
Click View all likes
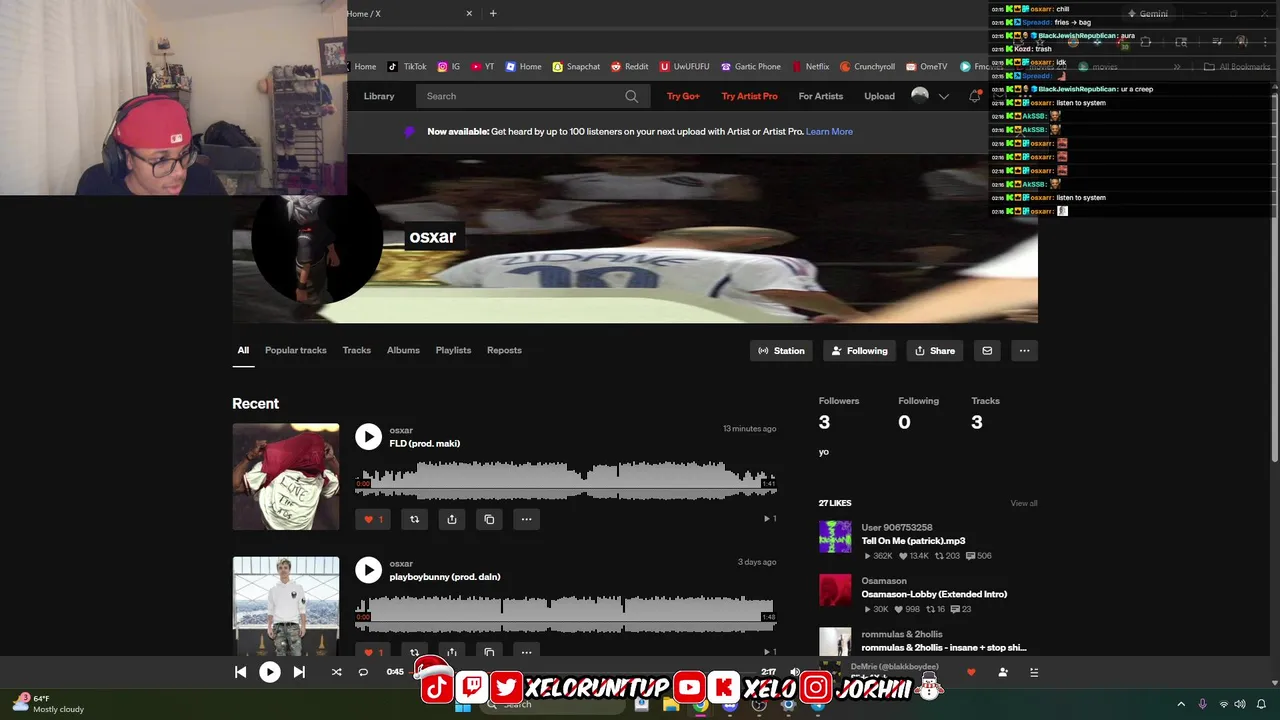[x=1024, y=503]
